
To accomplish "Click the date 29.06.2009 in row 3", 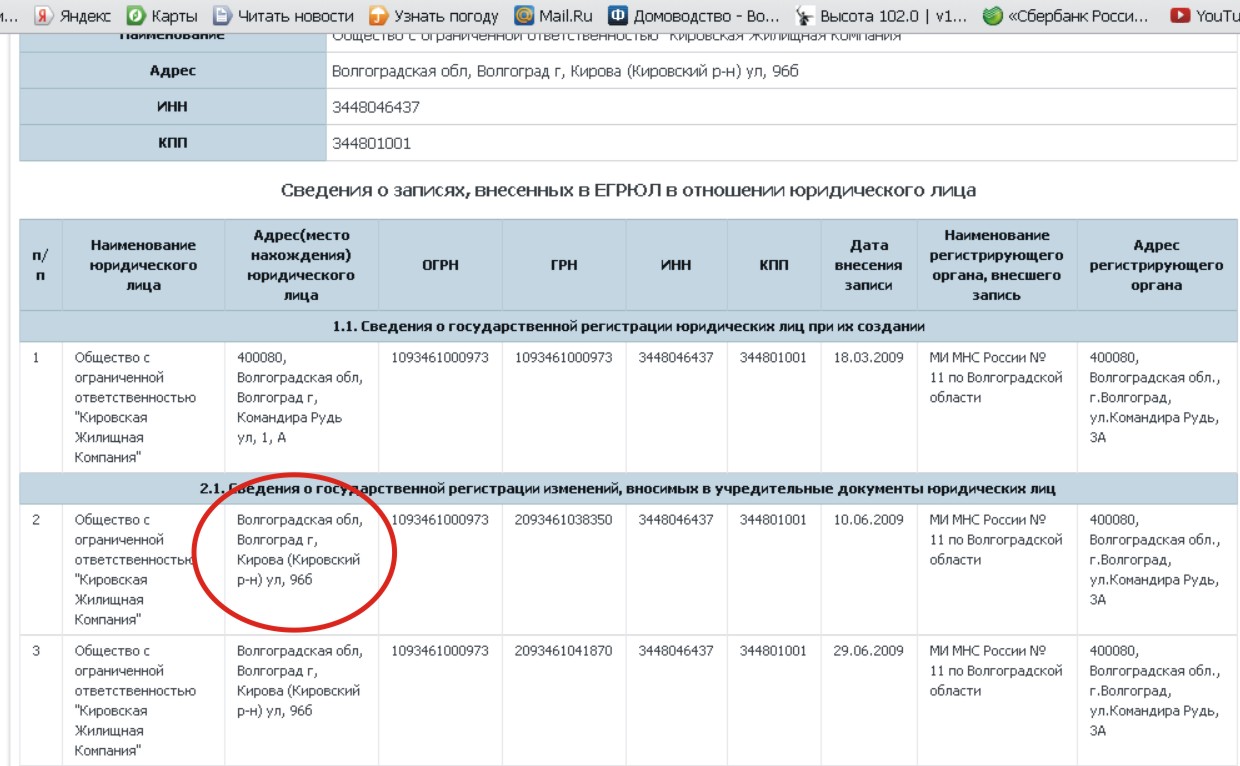I will point(868,651).
